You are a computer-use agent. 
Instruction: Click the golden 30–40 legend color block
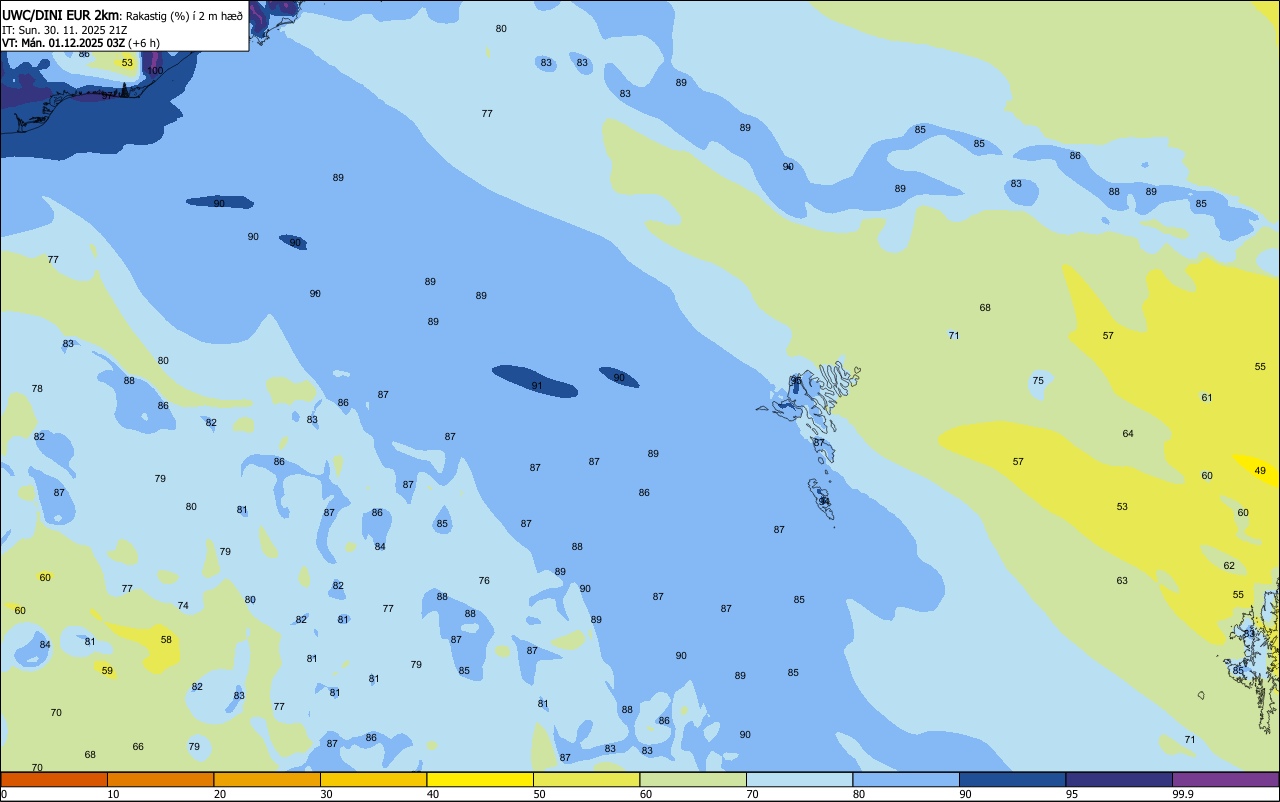coord(373,779)
